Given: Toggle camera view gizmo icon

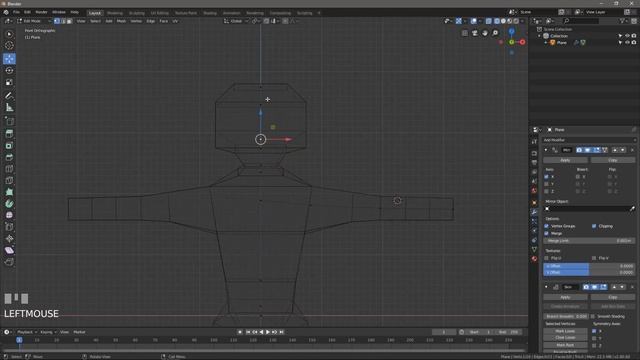Looking at the screenshot, I should point(475,33).
